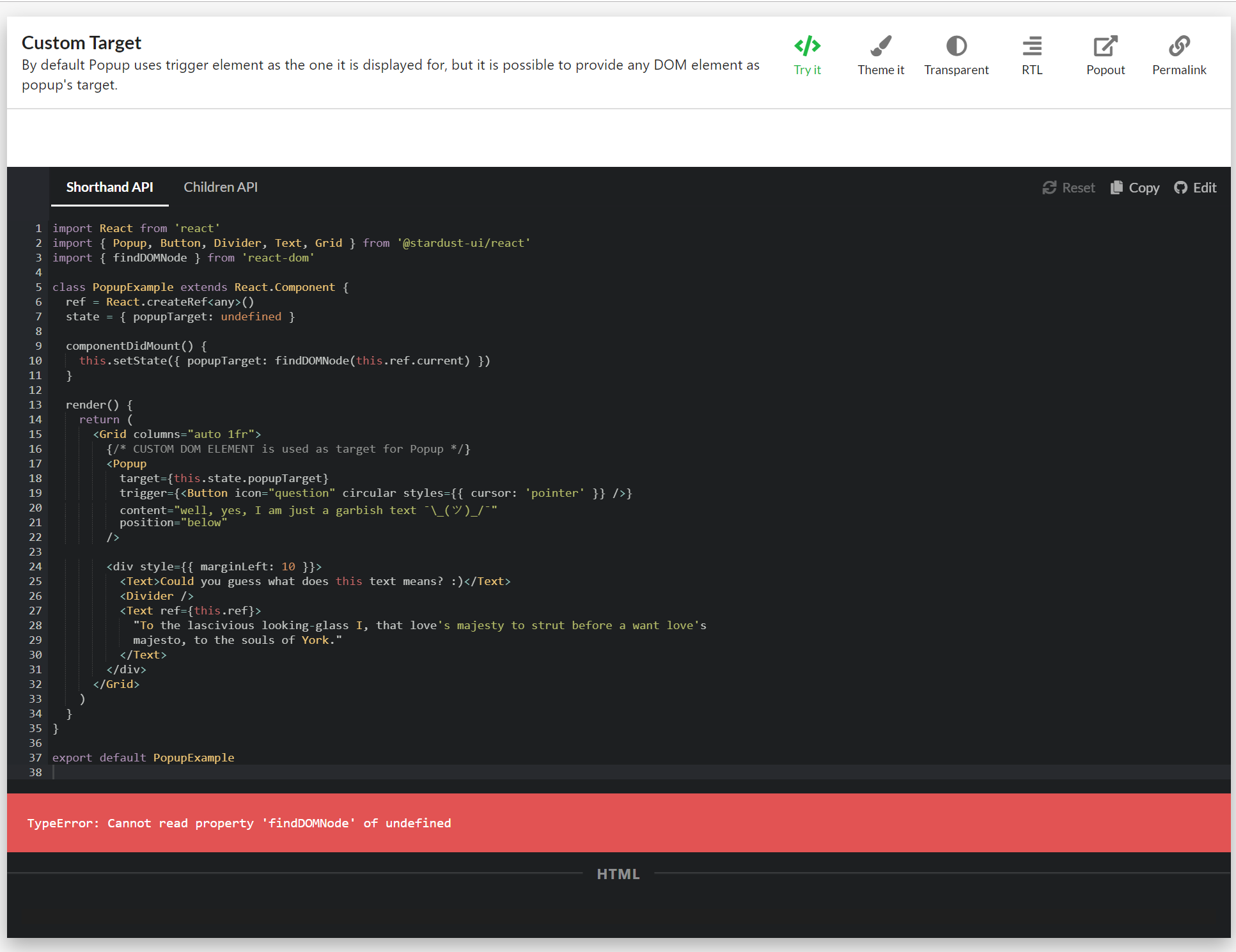
Task: Click the GitHub Edit icon
Action: (x=1180, y=187)
